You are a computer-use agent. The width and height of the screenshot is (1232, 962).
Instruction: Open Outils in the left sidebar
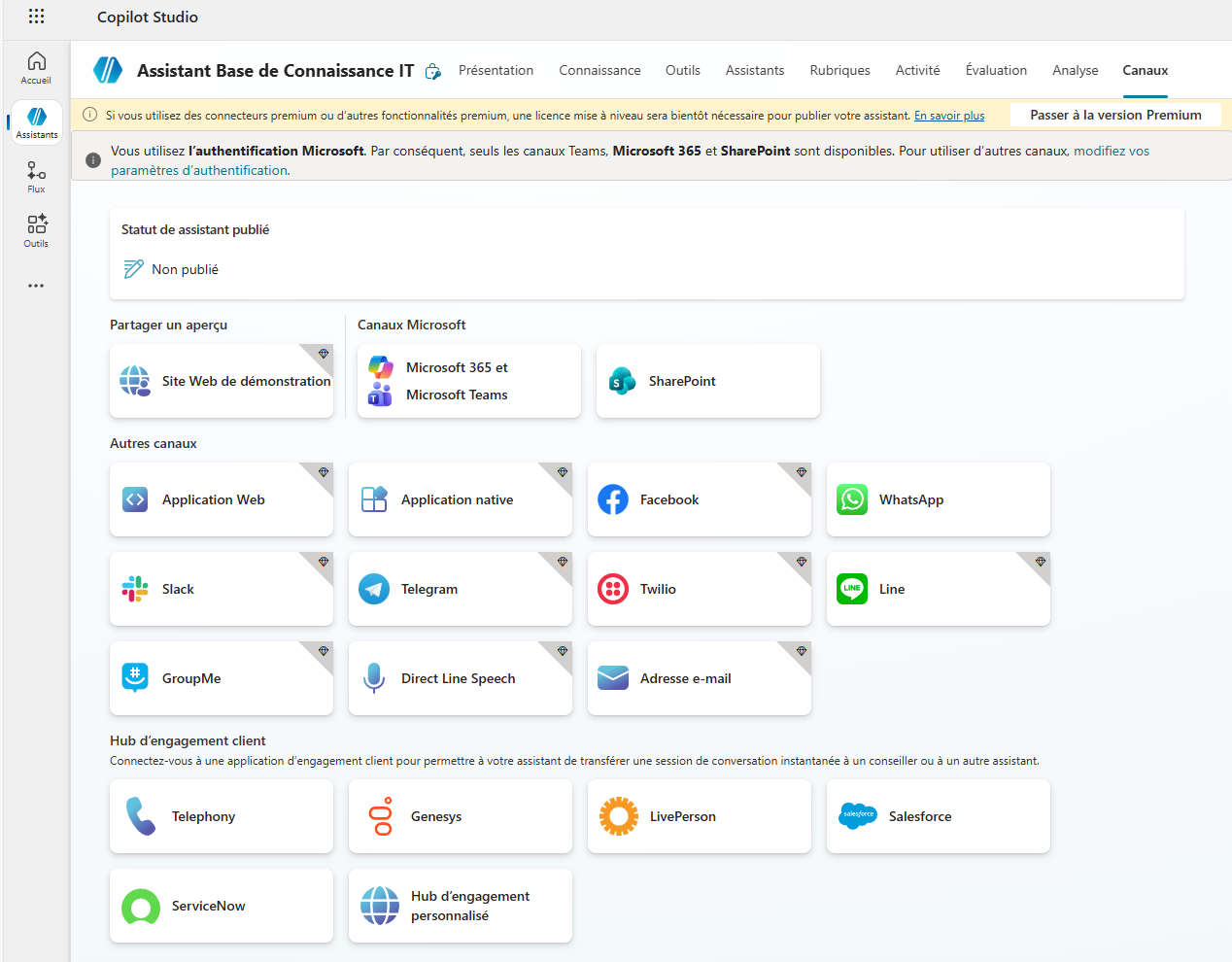[x=36, y=231]
